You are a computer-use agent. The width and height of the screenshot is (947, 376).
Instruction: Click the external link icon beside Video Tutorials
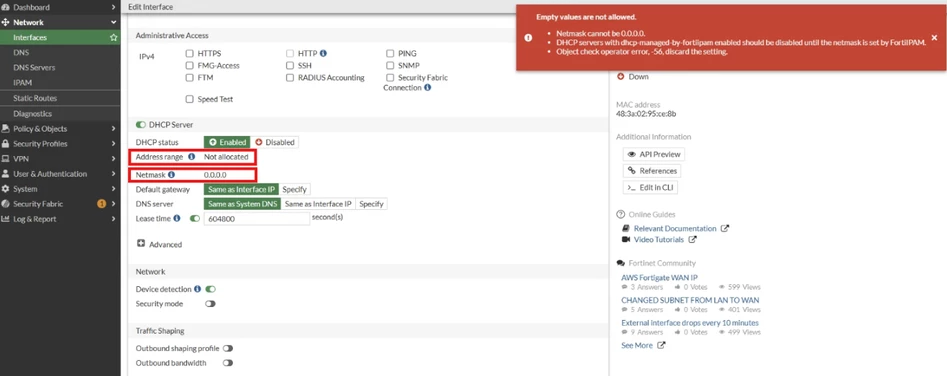pos(693,240)
